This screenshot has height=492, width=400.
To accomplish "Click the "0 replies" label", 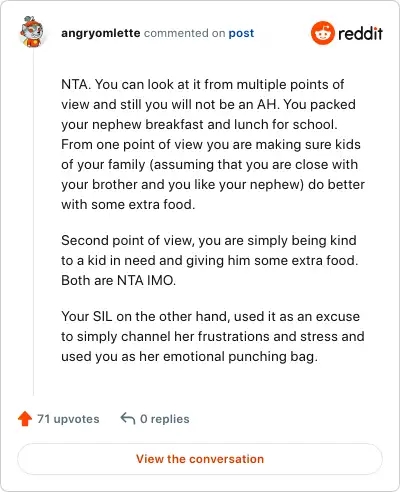I will tap(165, 419).
